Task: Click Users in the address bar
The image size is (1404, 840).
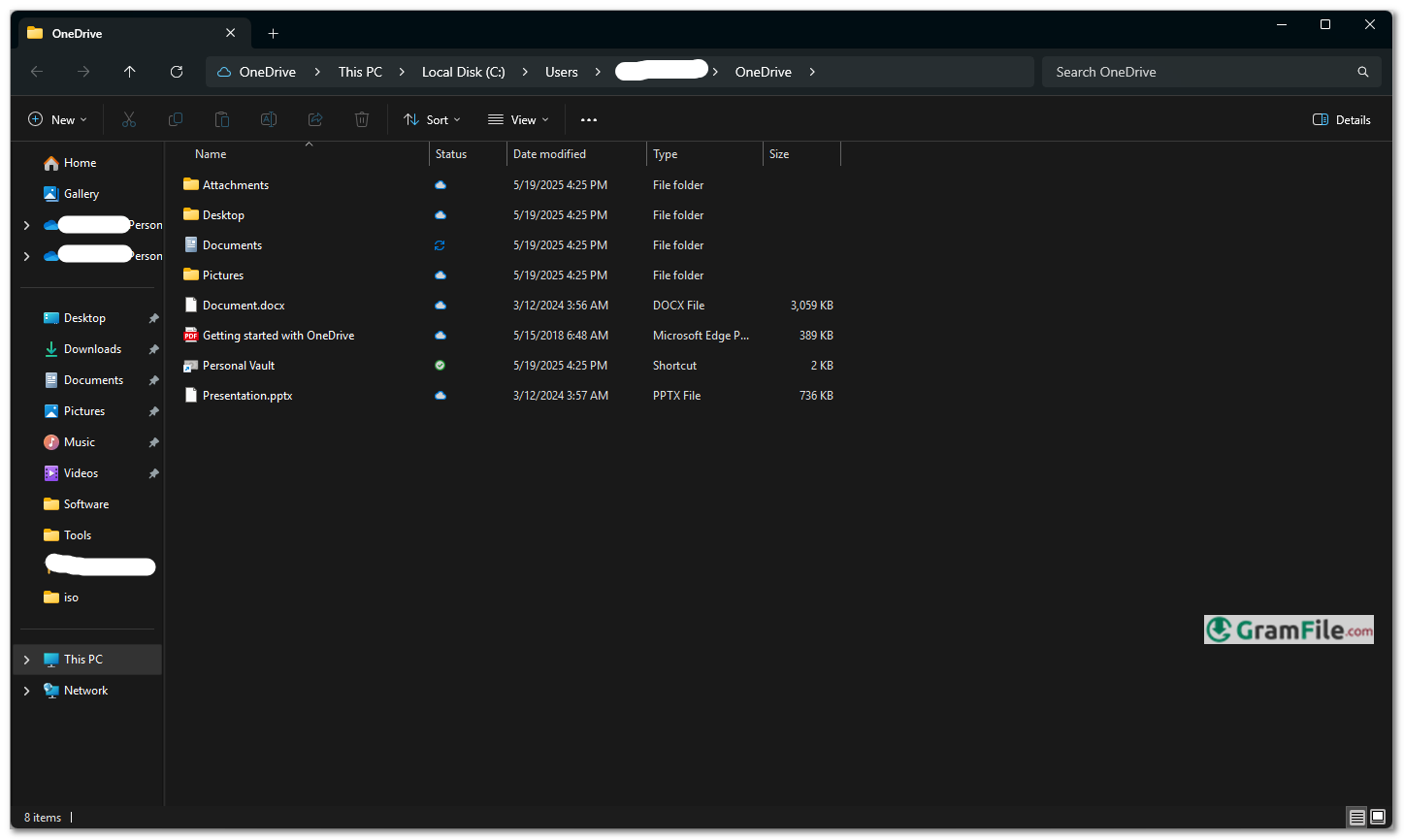Action: [562, 72]
